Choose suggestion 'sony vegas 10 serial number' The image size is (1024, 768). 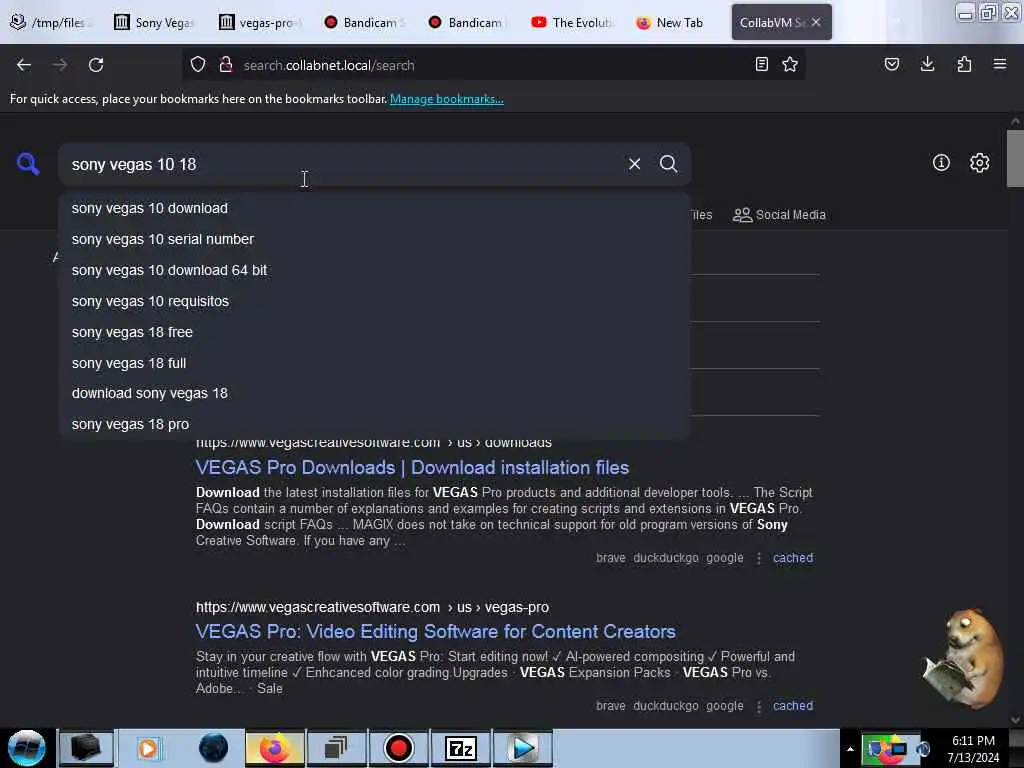(374, 239)
